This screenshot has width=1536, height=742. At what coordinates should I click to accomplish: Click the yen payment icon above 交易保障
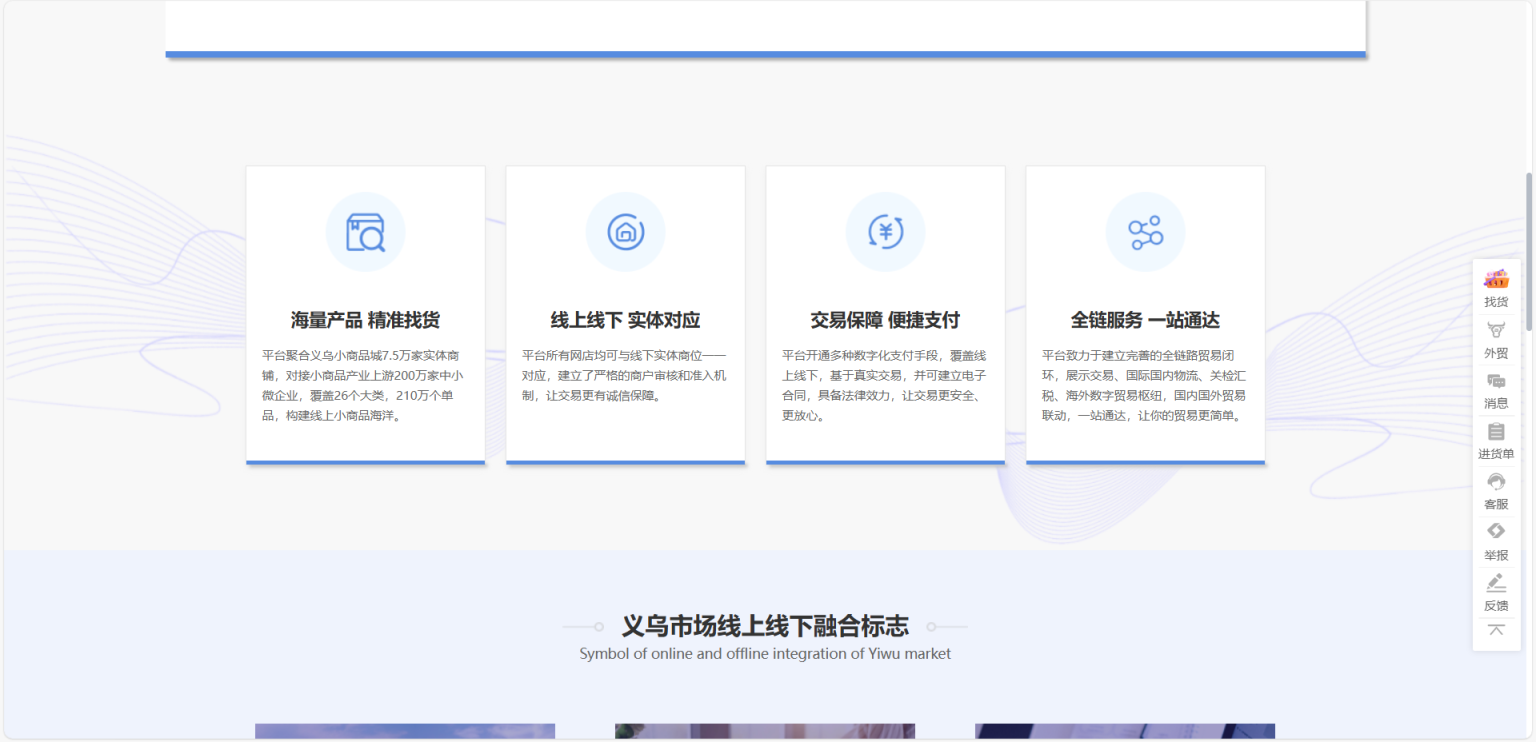click(x=885, y=232)
